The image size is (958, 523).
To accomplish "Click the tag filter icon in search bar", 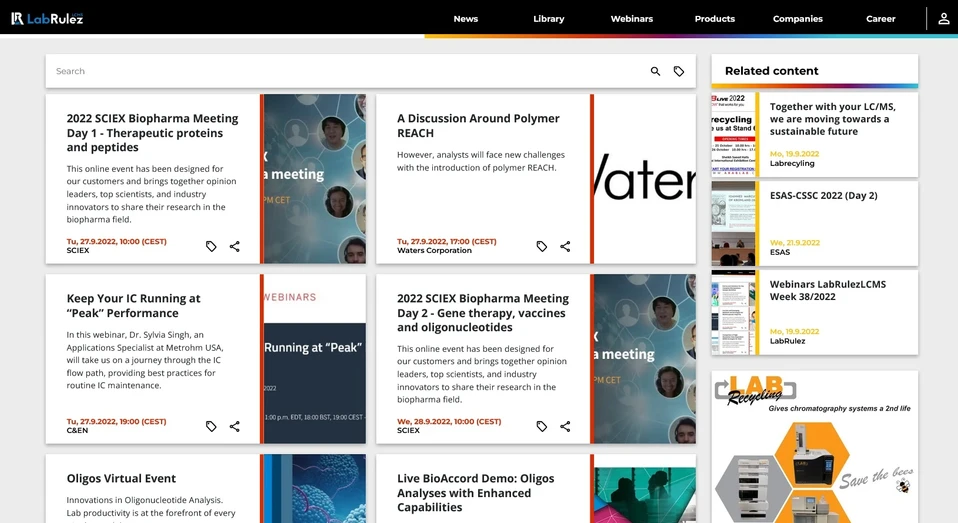I will [679, 71].
